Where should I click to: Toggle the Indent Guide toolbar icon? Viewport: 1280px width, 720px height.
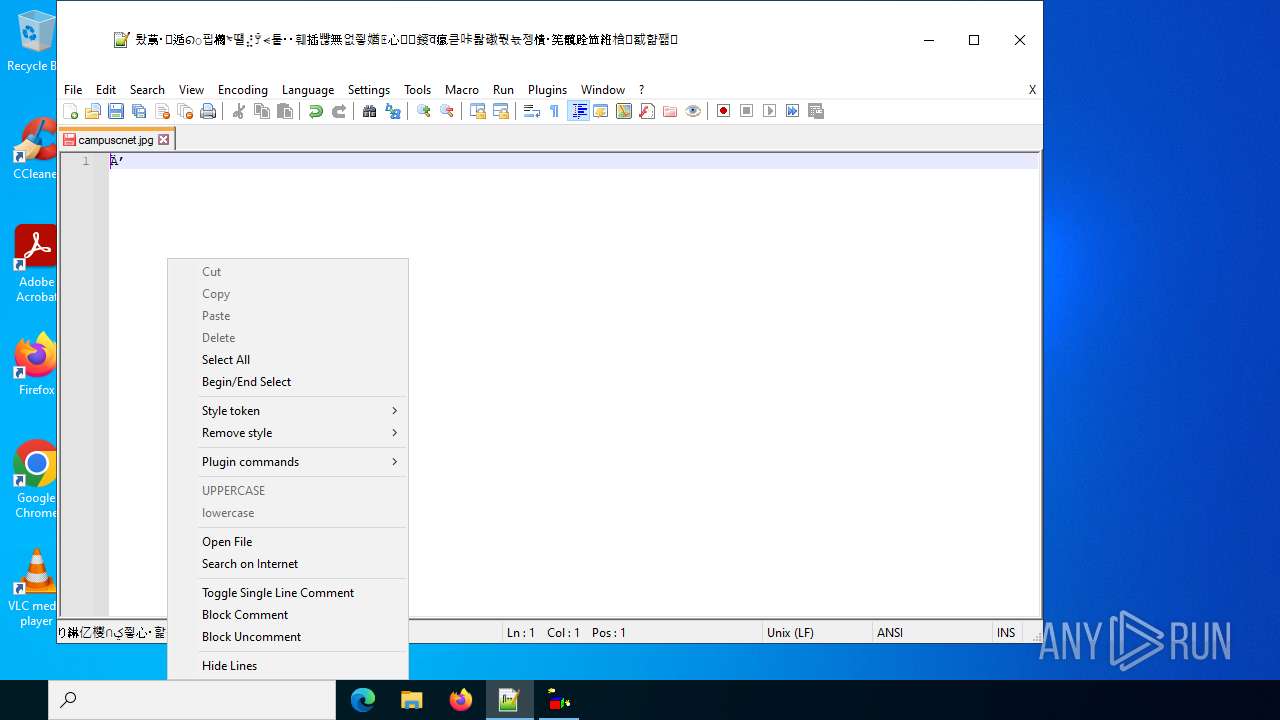pyautogui.click(x=578, y=111)
